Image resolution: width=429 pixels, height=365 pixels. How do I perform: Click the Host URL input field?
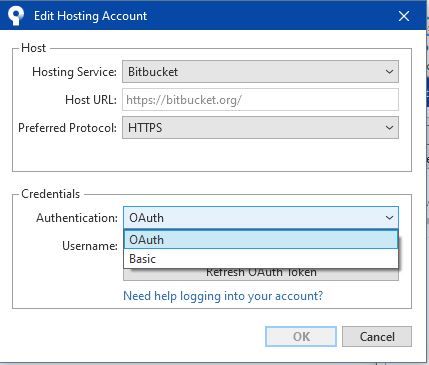(x=260, y=100)
